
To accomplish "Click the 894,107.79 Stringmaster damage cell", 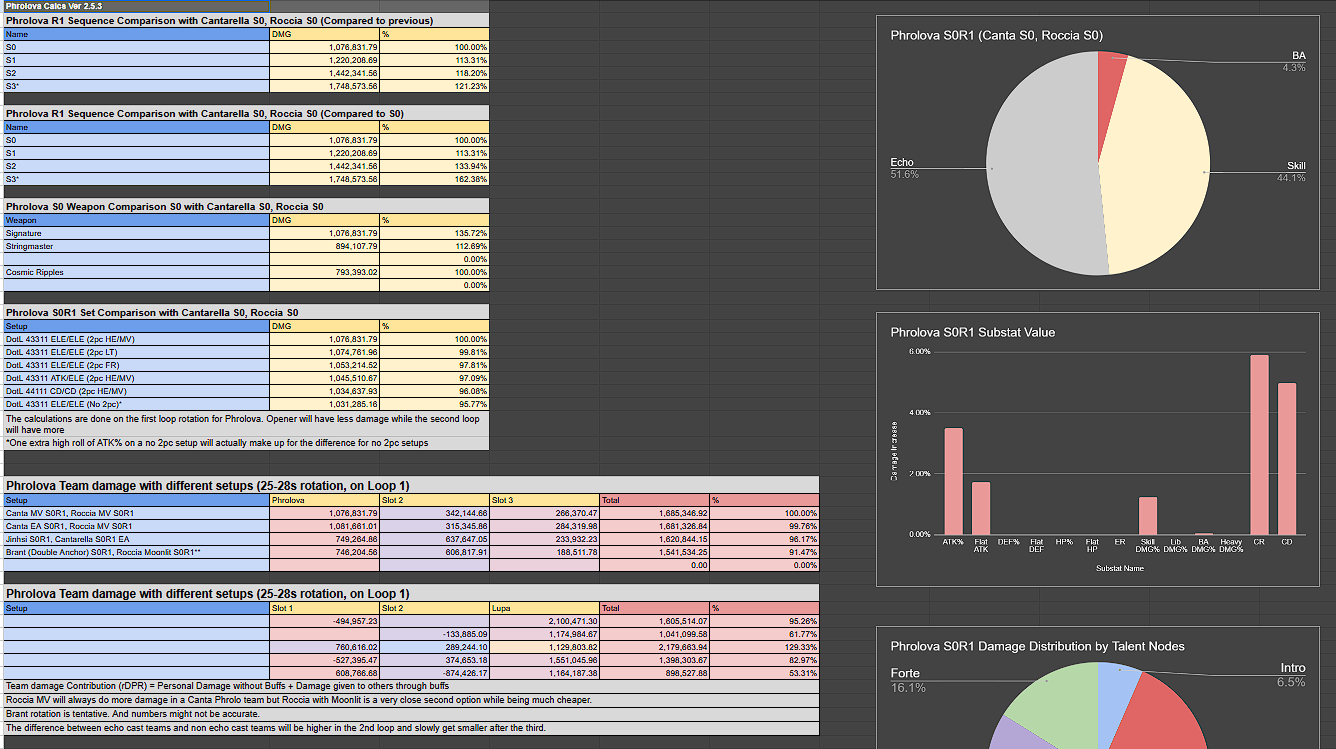I will (x=325, y=246).
